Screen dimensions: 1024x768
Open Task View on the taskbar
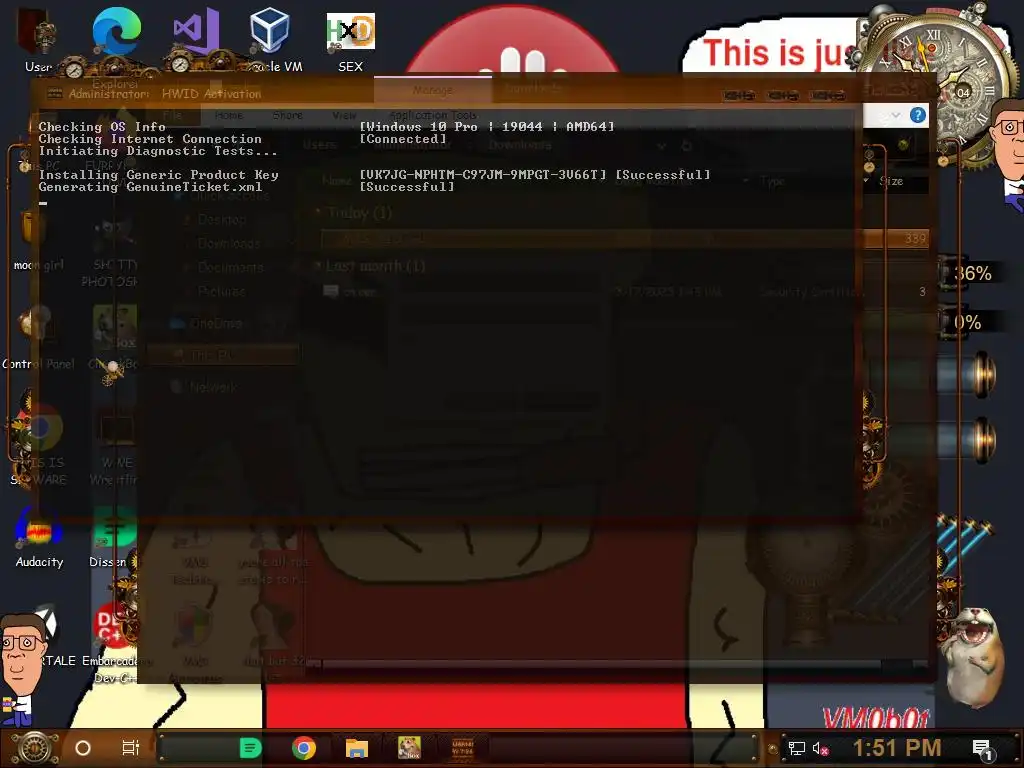pyautogui.click(x=131, y=748)
